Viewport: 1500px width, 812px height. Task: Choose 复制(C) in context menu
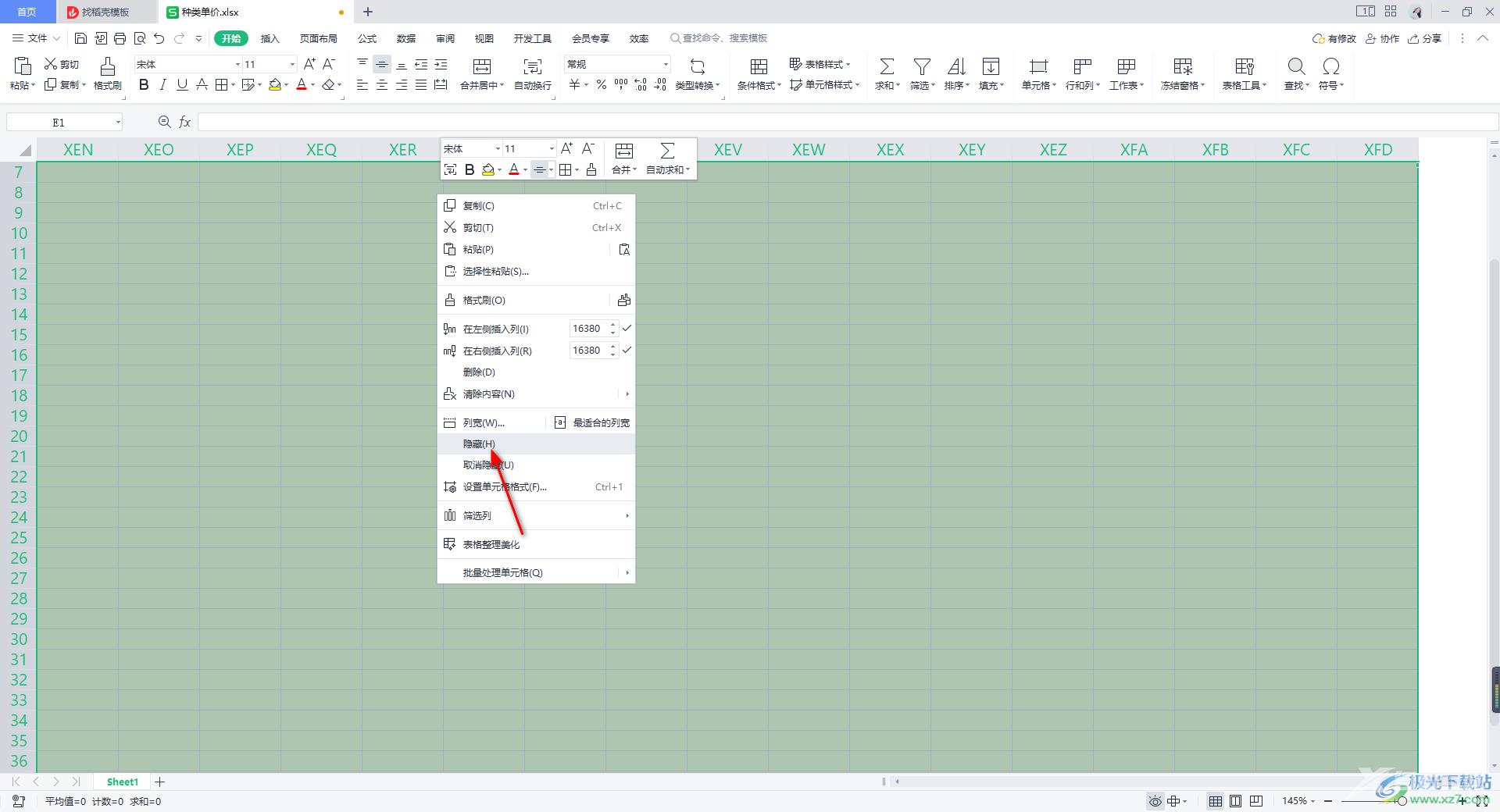536,206
